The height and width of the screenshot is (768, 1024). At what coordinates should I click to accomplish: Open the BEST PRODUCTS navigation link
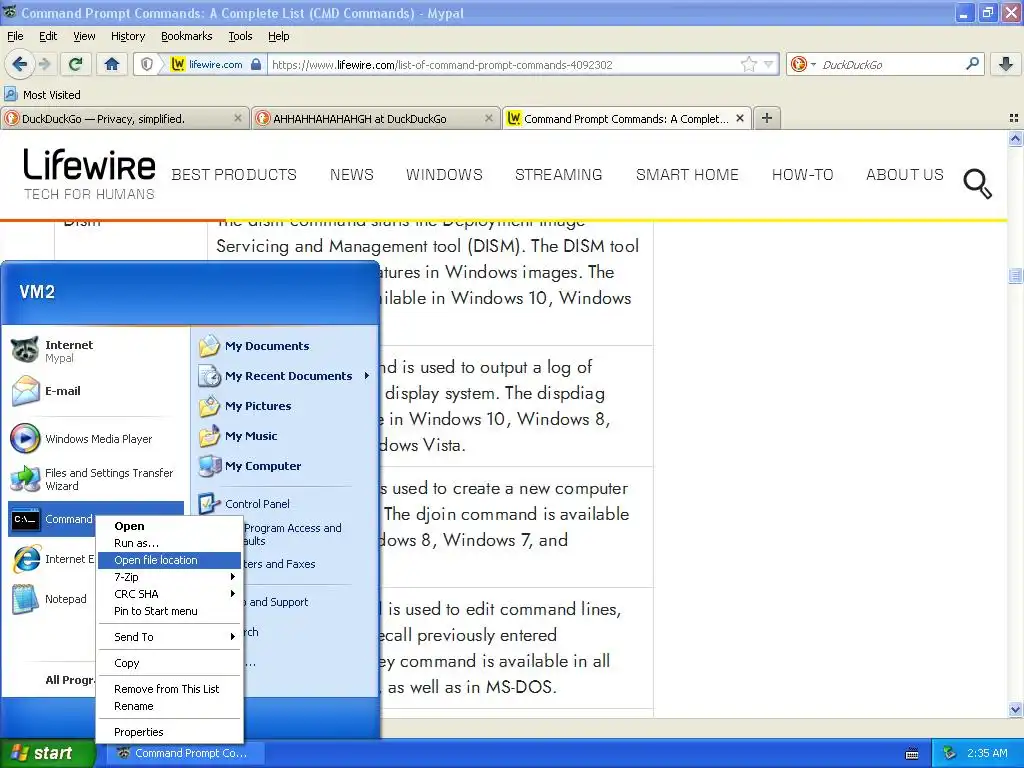234,174
